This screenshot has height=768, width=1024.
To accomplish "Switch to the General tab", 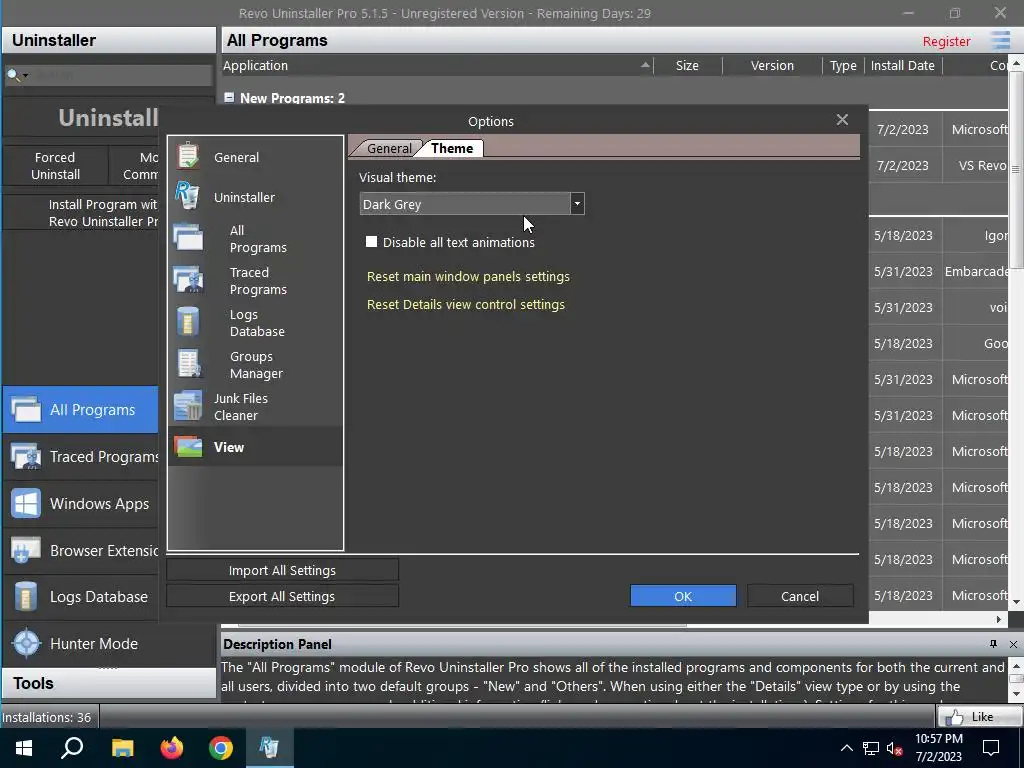I will [389, 148].
